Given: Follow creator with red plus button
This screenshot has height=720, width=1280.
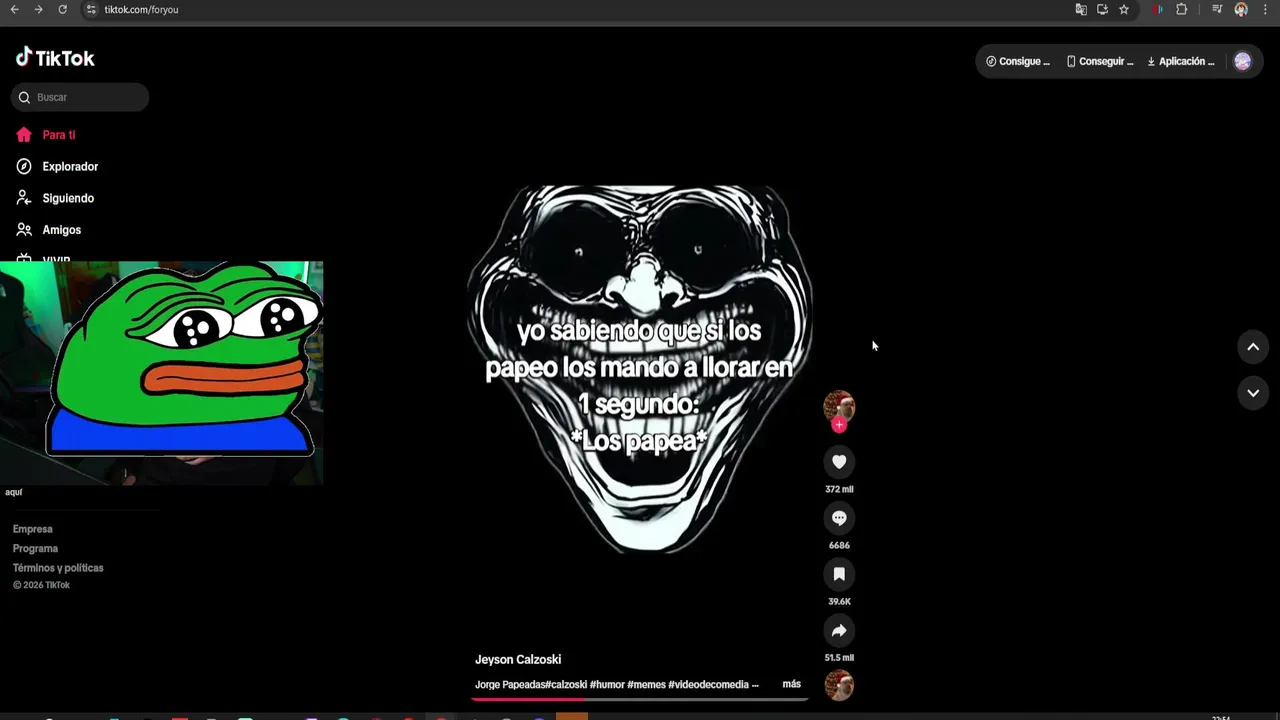Looking at the screenshot, I should [x=839, y=425].
